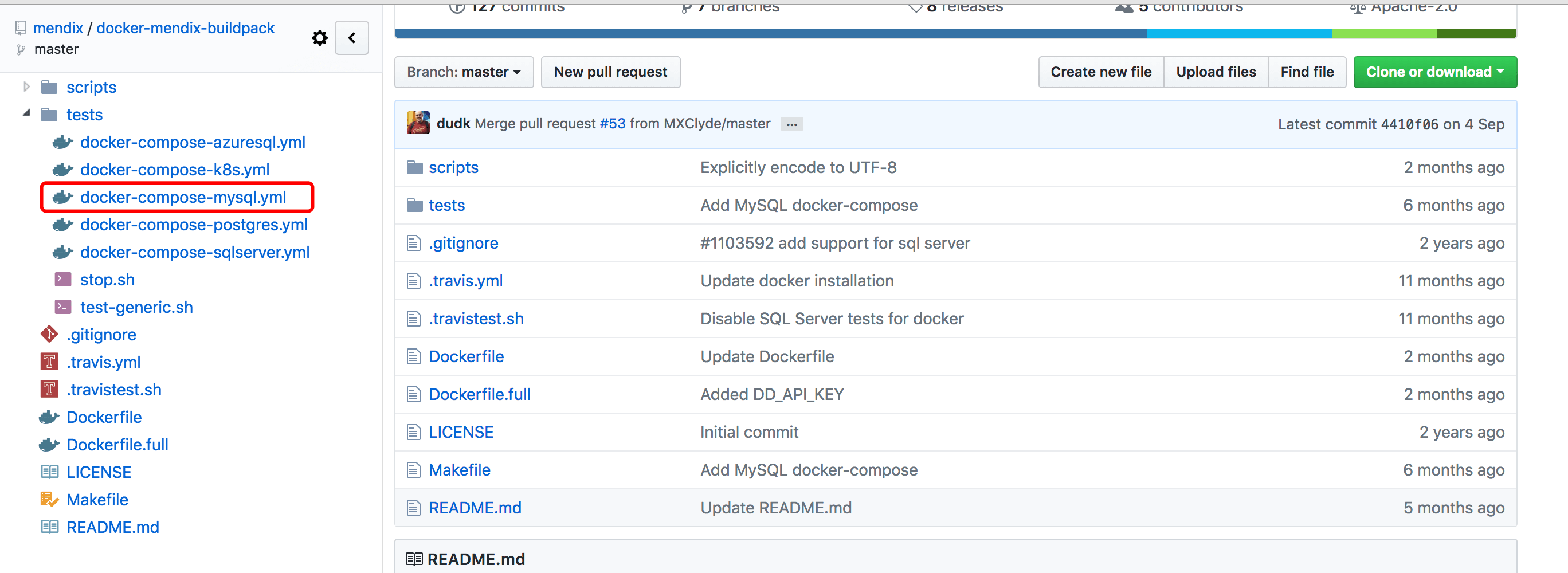Click the dudk avatar thumbnail

click(x=418, y=123)
